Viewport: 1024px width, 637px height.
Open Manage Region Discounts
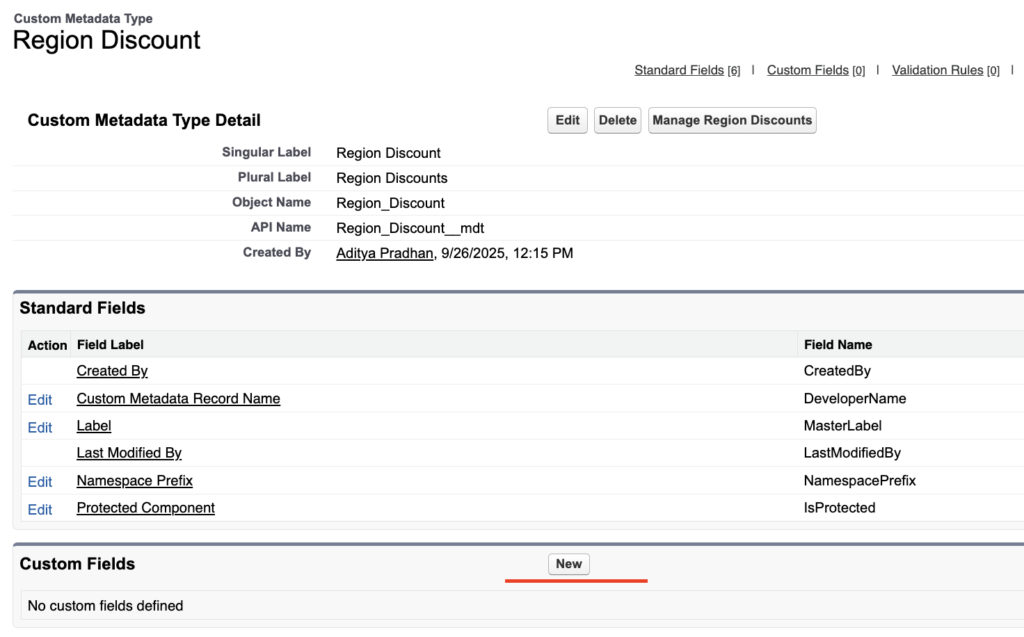tap(731, 120)
